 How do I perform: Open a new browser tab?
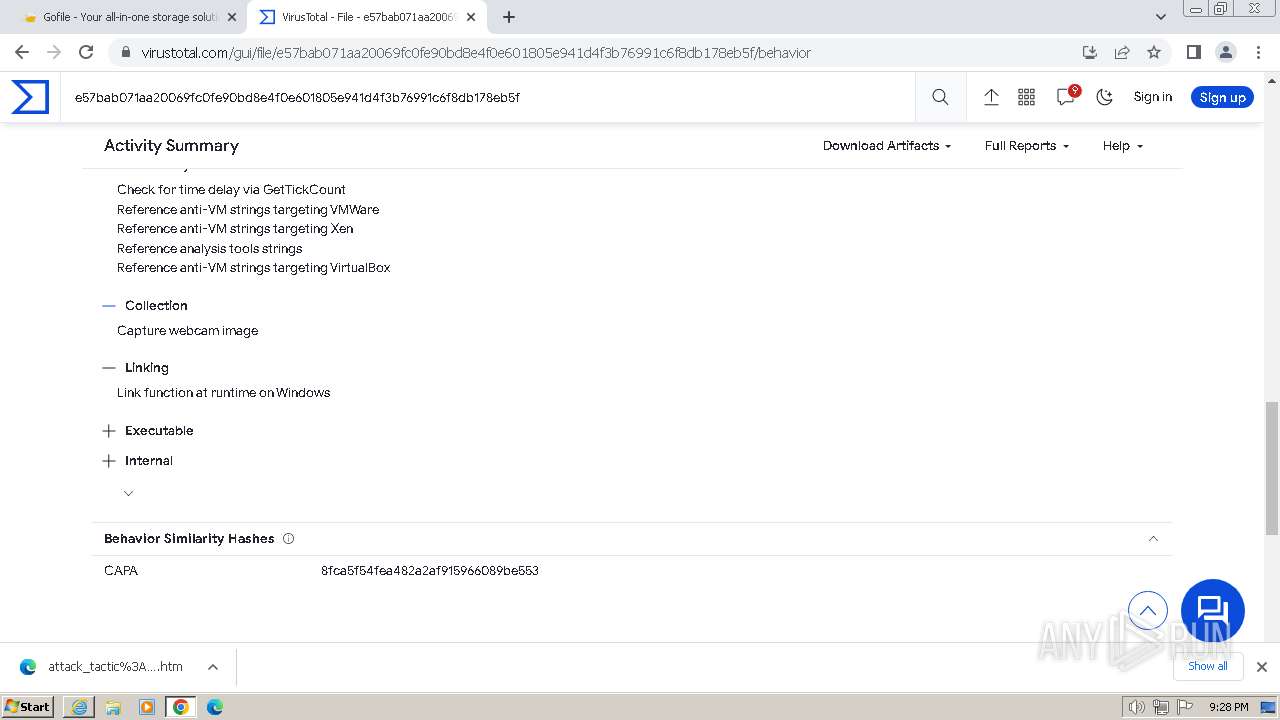pos(509,17)
